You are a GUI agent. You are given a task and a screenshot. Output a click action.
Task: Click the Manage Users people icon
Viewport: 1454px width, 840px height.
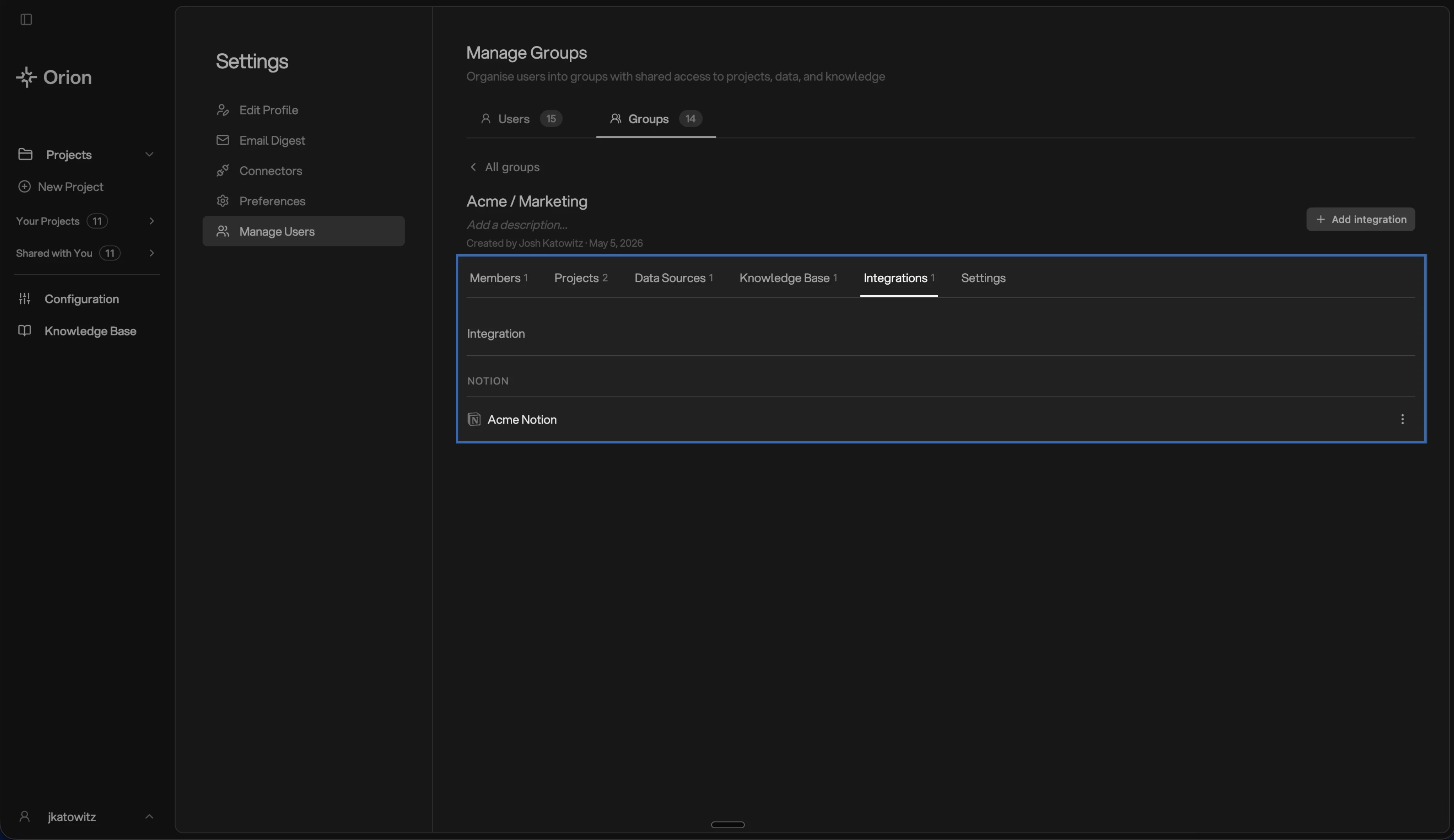[223, 232]
